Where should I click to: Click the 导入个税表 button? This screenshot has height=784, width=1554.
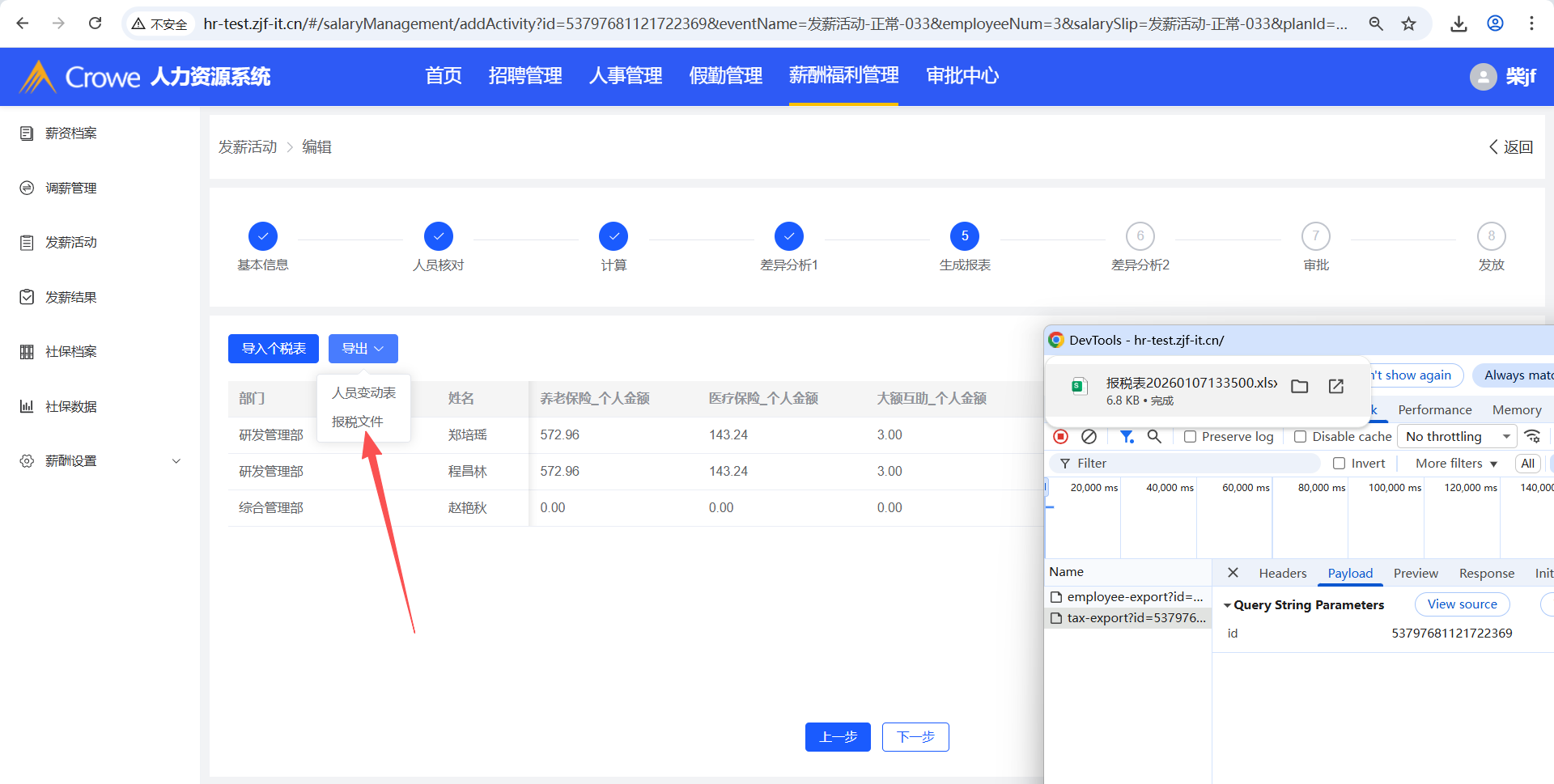coord(274,349)
